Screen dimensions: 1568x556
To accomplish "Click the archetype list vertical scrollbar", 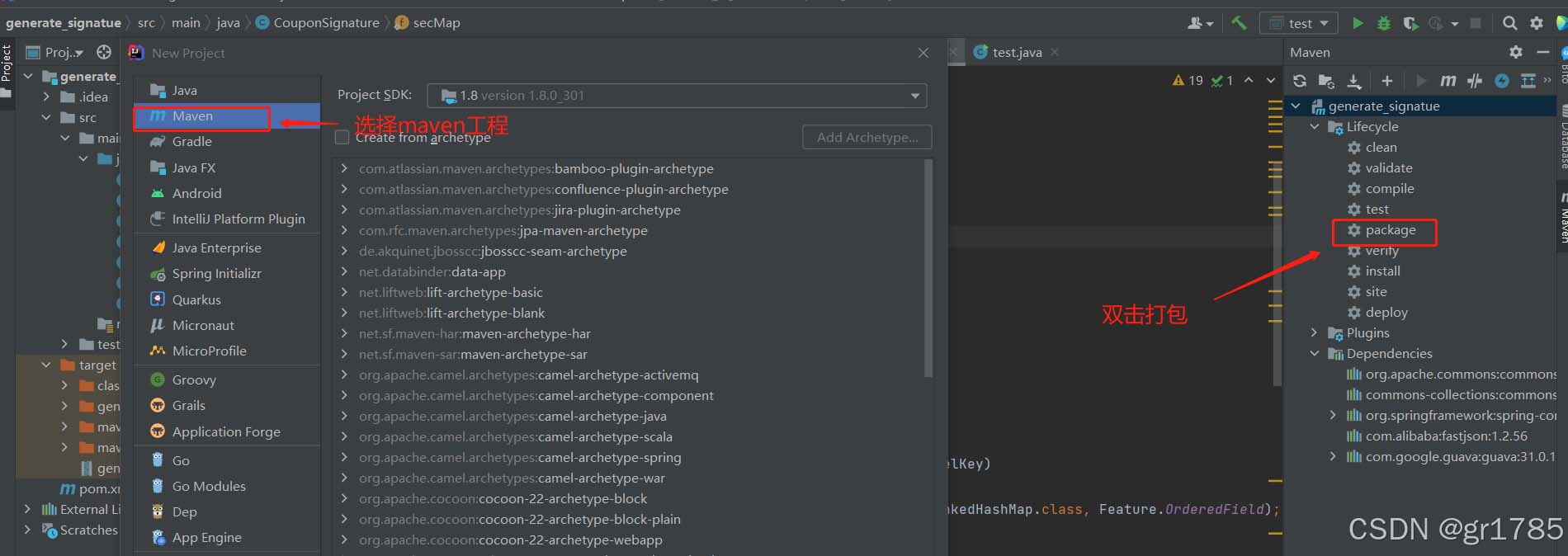I will point(928,269).
